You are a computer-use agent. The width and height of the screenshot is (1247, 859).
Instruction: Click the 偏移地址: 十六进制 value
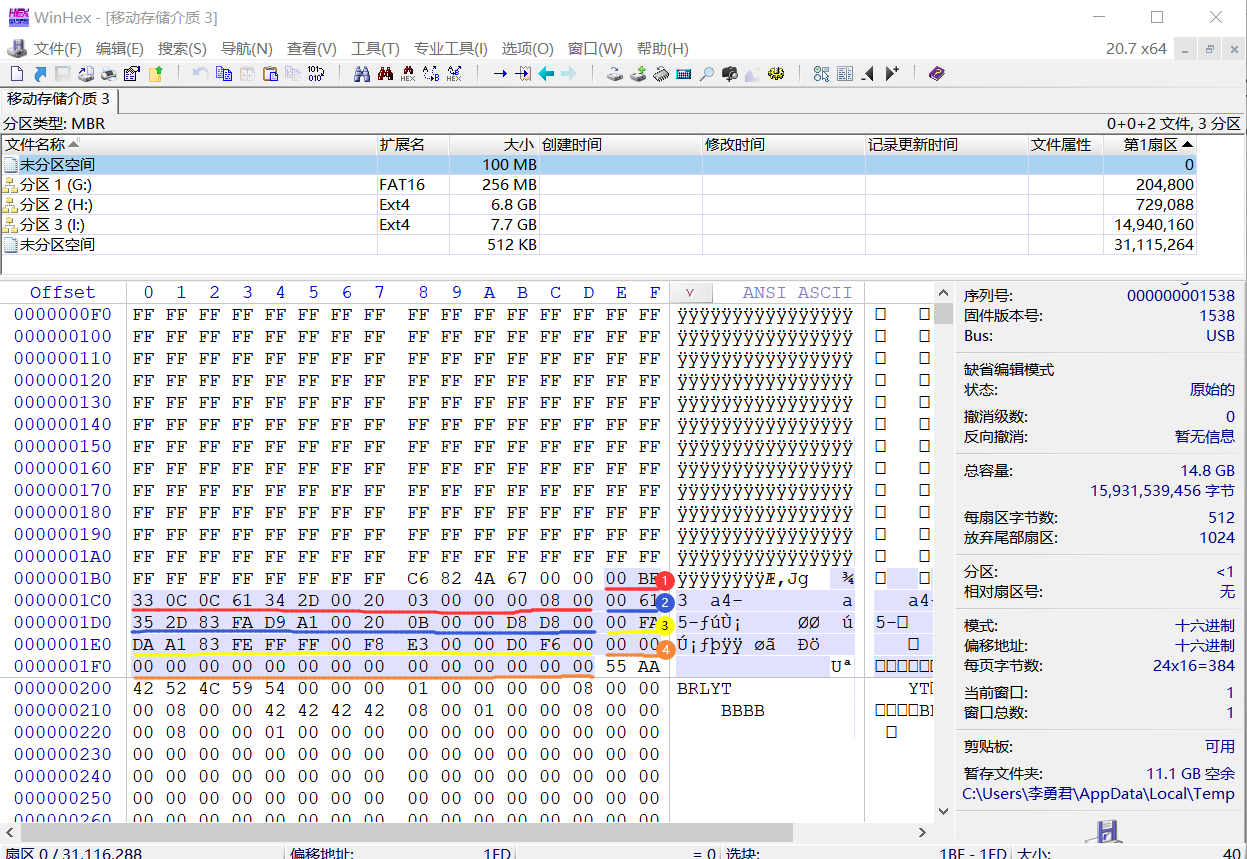[x=1205, y=646]
